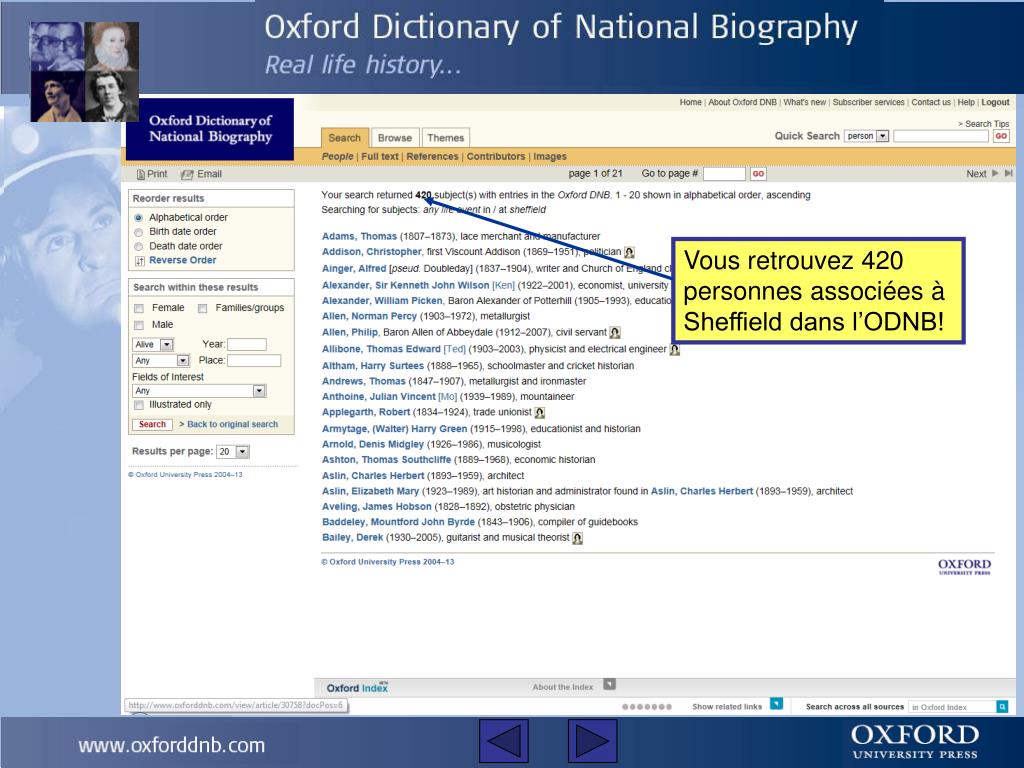Switch to the Themes tab
Viewport: 1024px width, 768px height.
pos(446,138)
